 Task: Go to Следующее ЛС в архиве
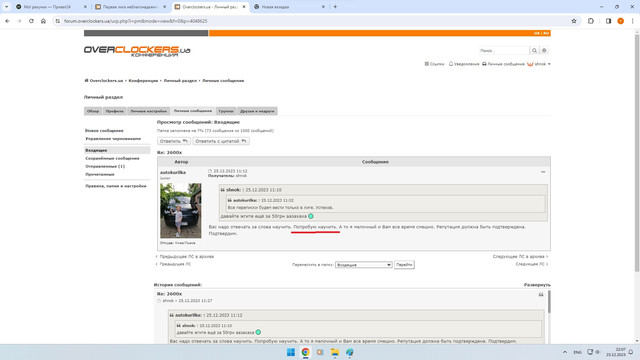pos(520,257)
